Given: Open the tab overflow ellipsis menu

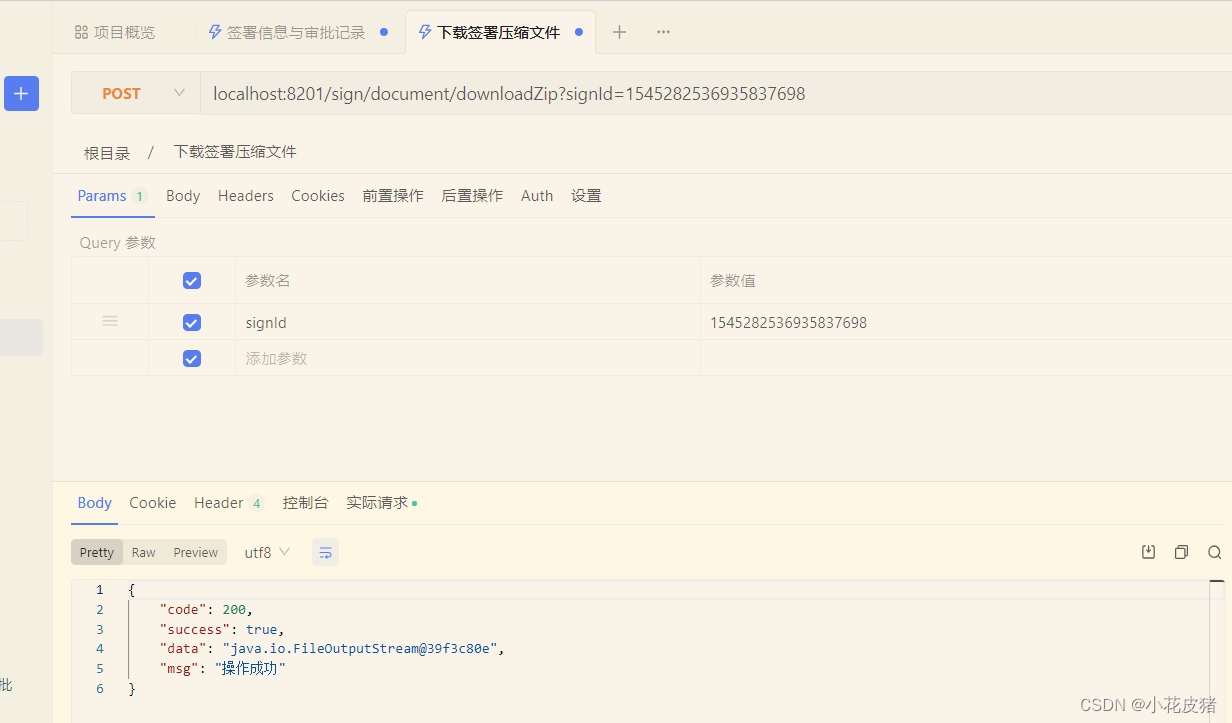Looking at the screenshot, I should point(663,32).
